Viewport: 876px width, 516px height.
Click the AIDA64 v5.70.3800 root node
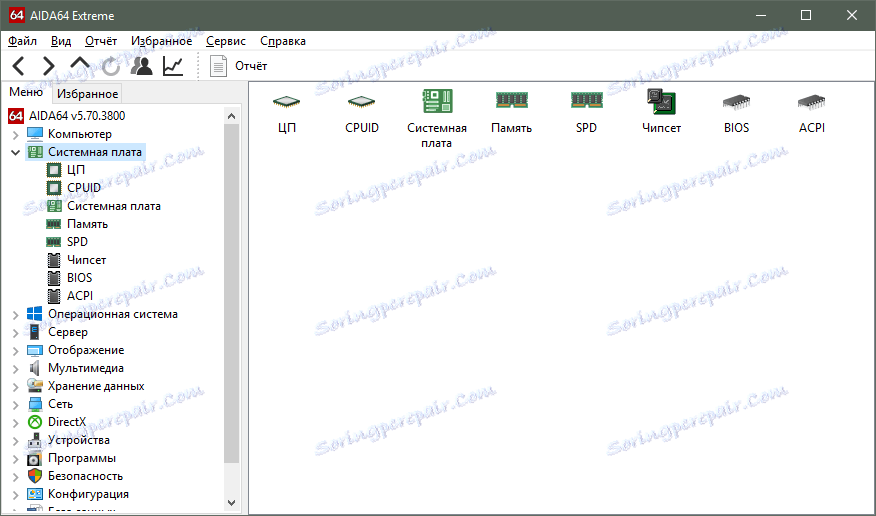click(x=77, y=116)
